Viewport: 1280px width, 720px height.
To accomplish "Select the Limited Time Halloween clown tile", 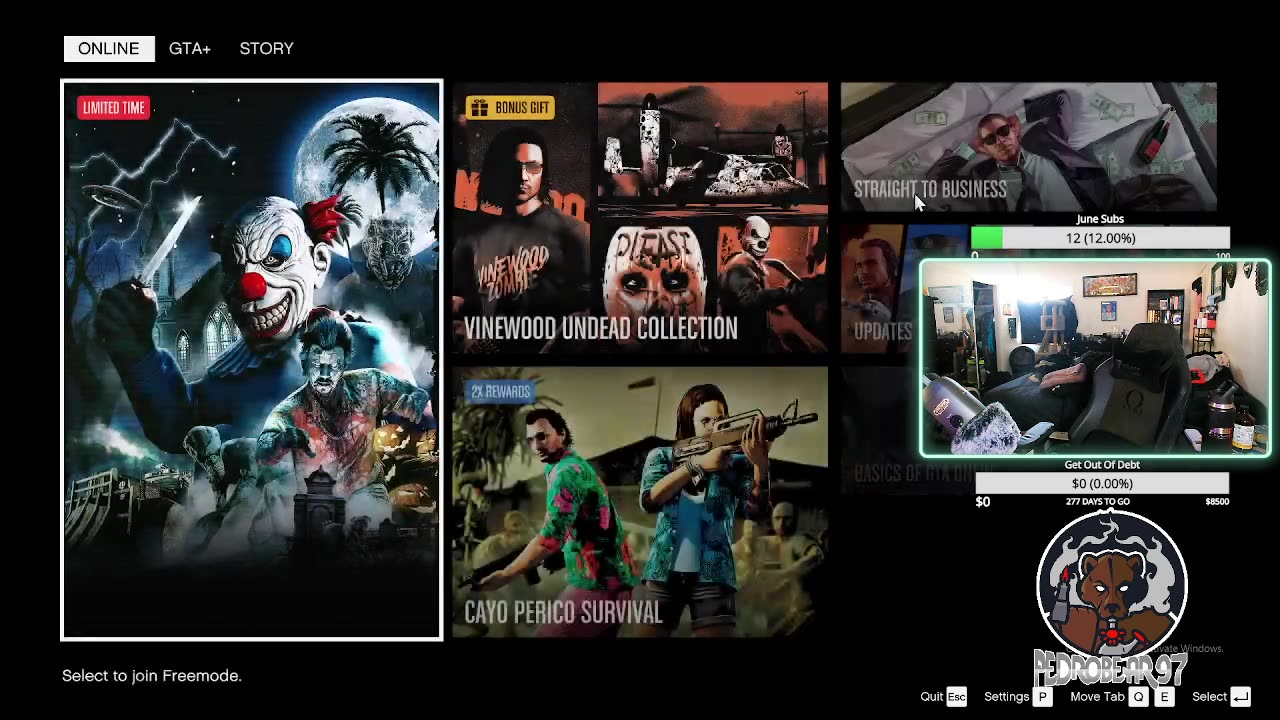I will click(251, 359).
